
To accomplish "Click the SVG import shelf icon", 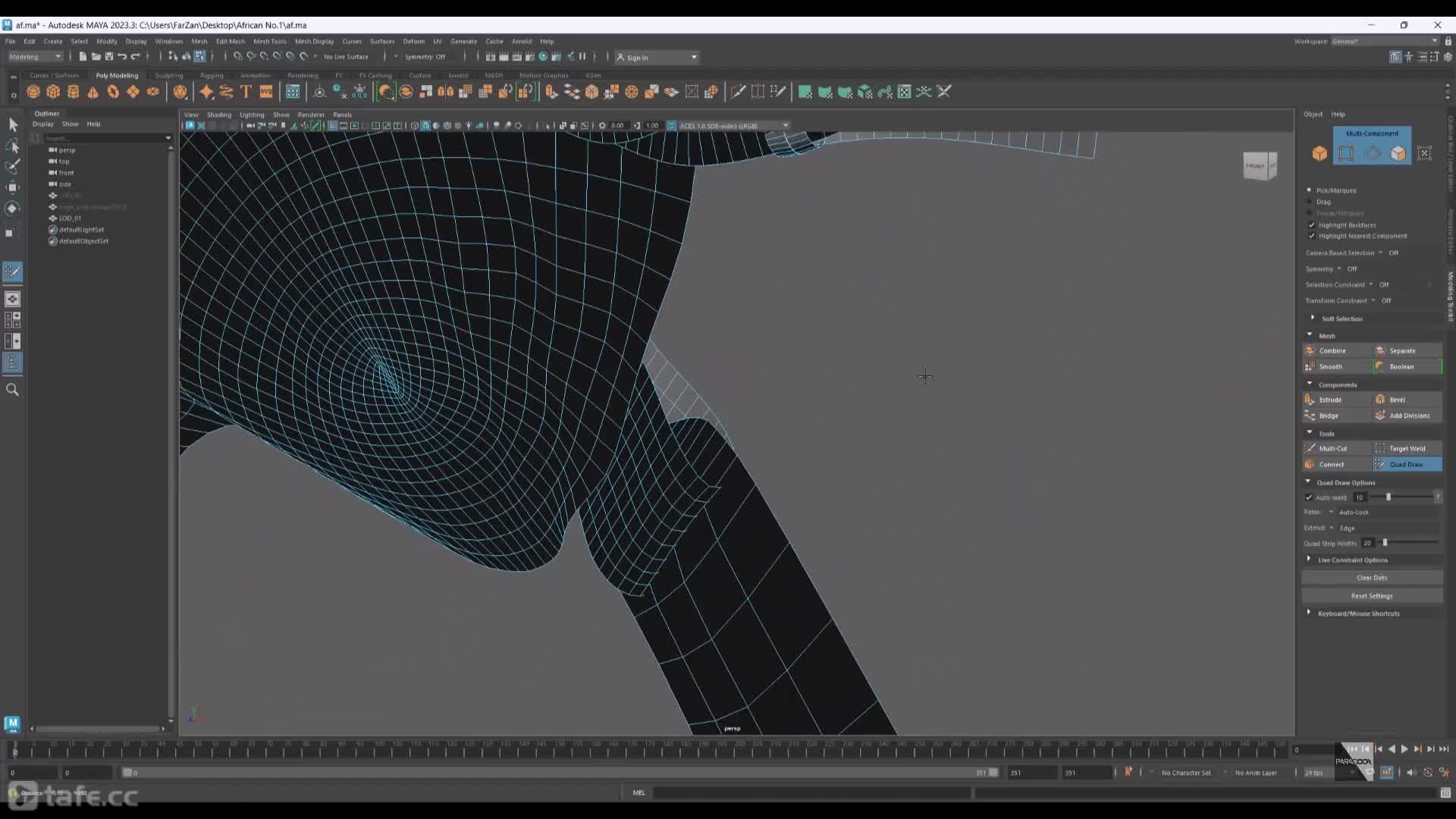I will point(266,92).
